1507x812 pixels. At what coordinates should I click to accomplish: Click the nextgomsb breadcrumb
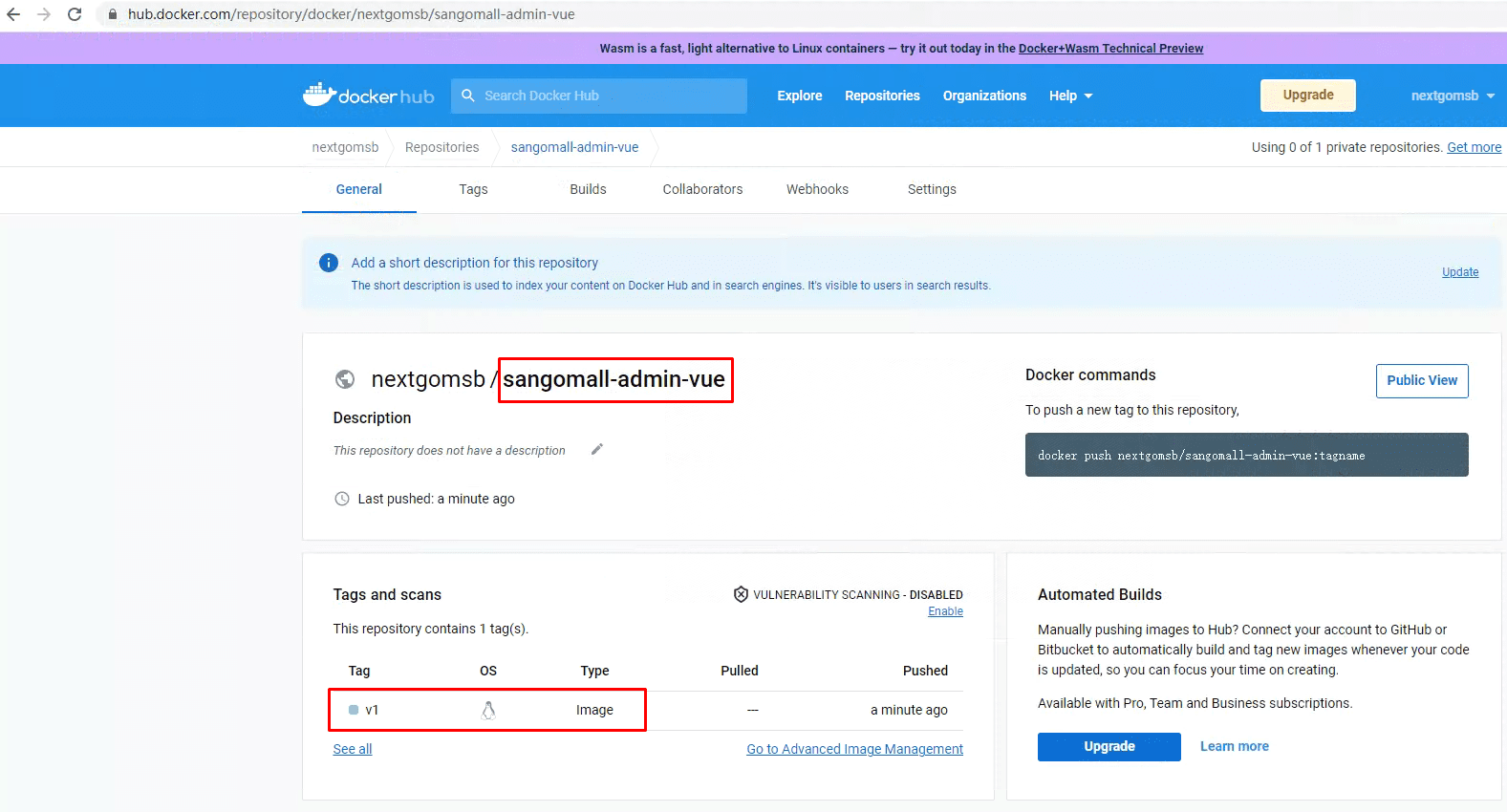(x=345, y=147)
